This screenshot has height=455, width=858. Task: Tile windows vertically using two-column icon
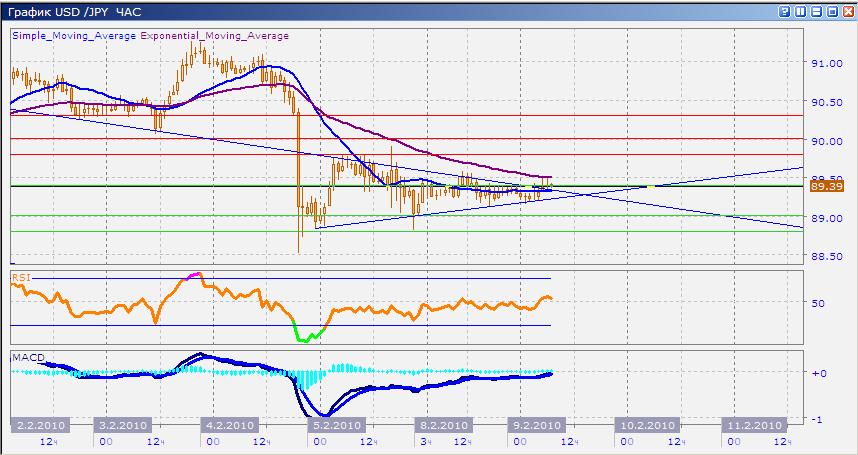801,11
